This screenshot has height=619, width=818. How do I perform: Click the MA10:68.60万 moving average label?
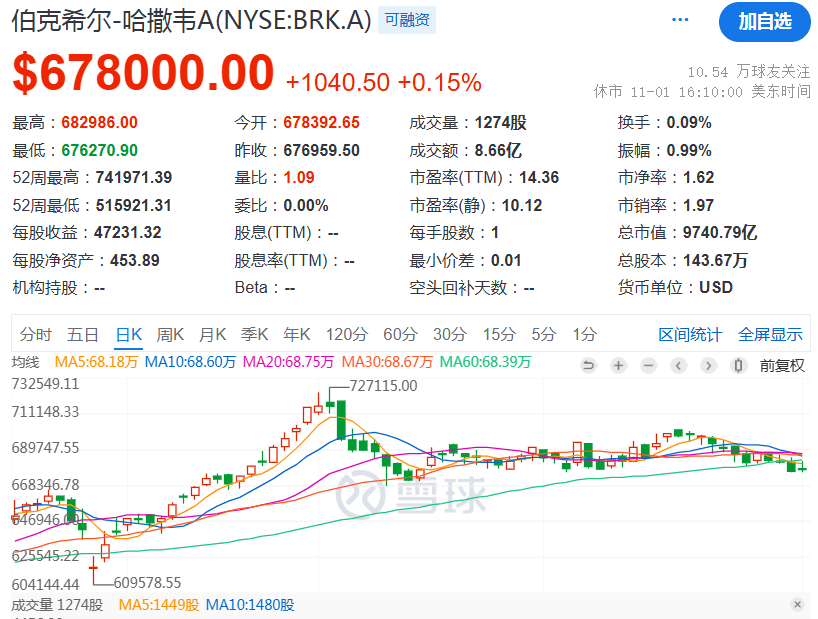[190, 362]
